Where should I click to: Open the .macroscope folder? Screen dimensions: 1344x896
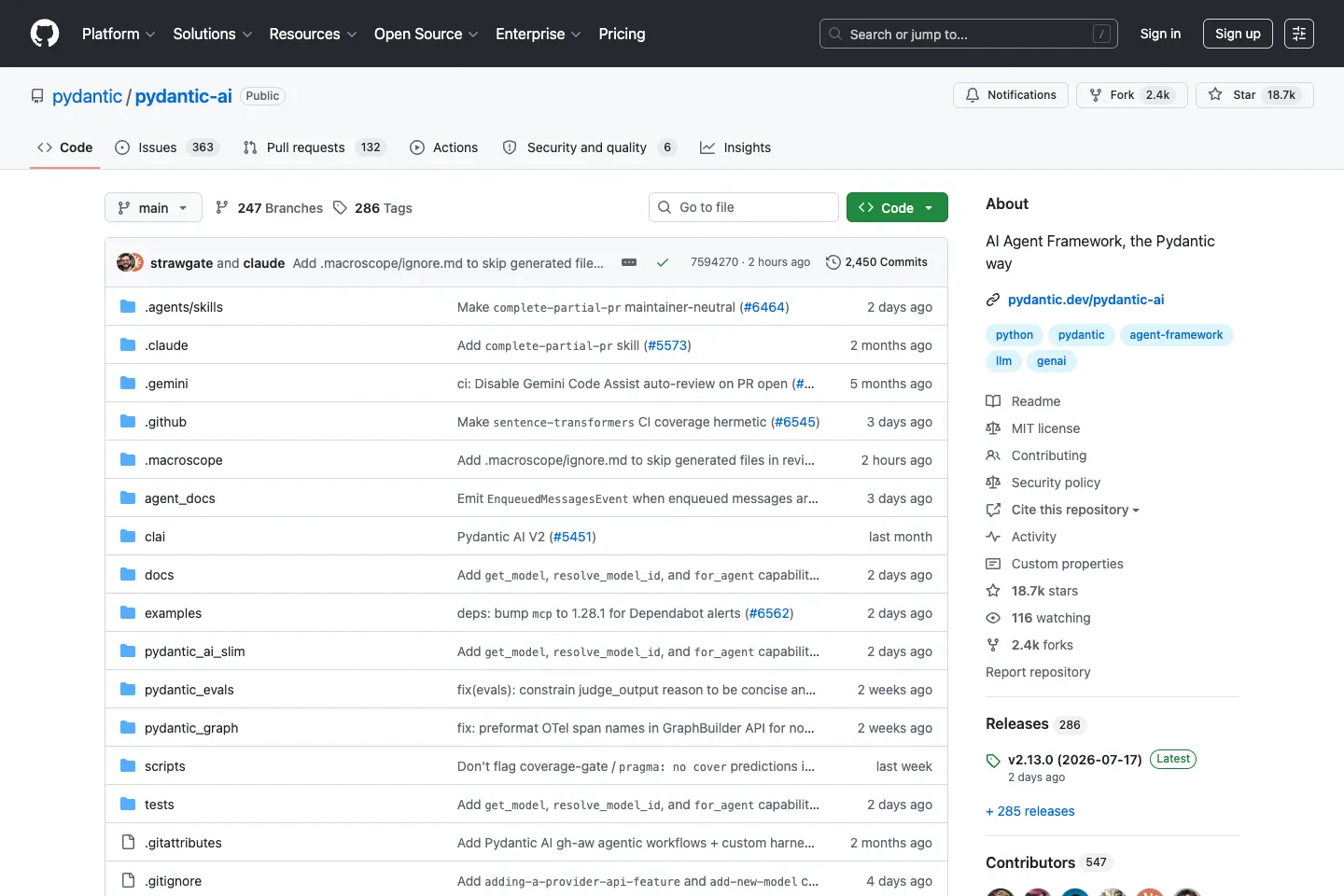coord(183,460)
